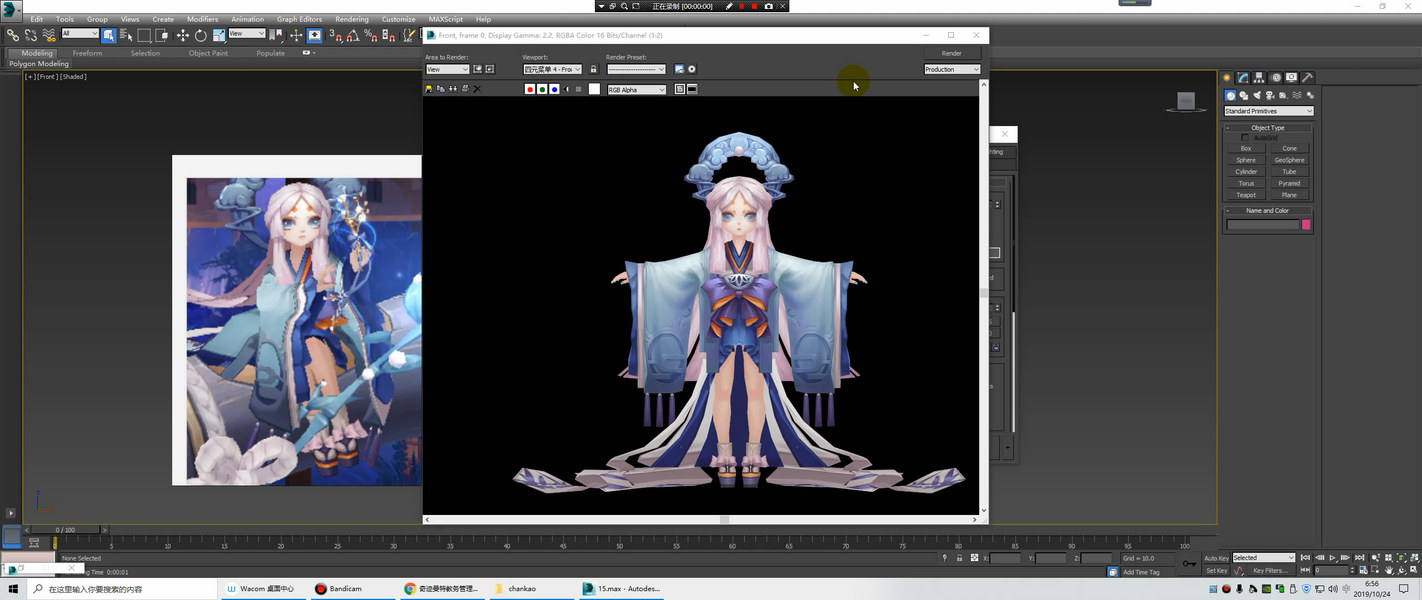The height and width of the screenshot is (600, 1422).
Task: Click the Teapot primitive button
Action: (x=1246, y=195)
